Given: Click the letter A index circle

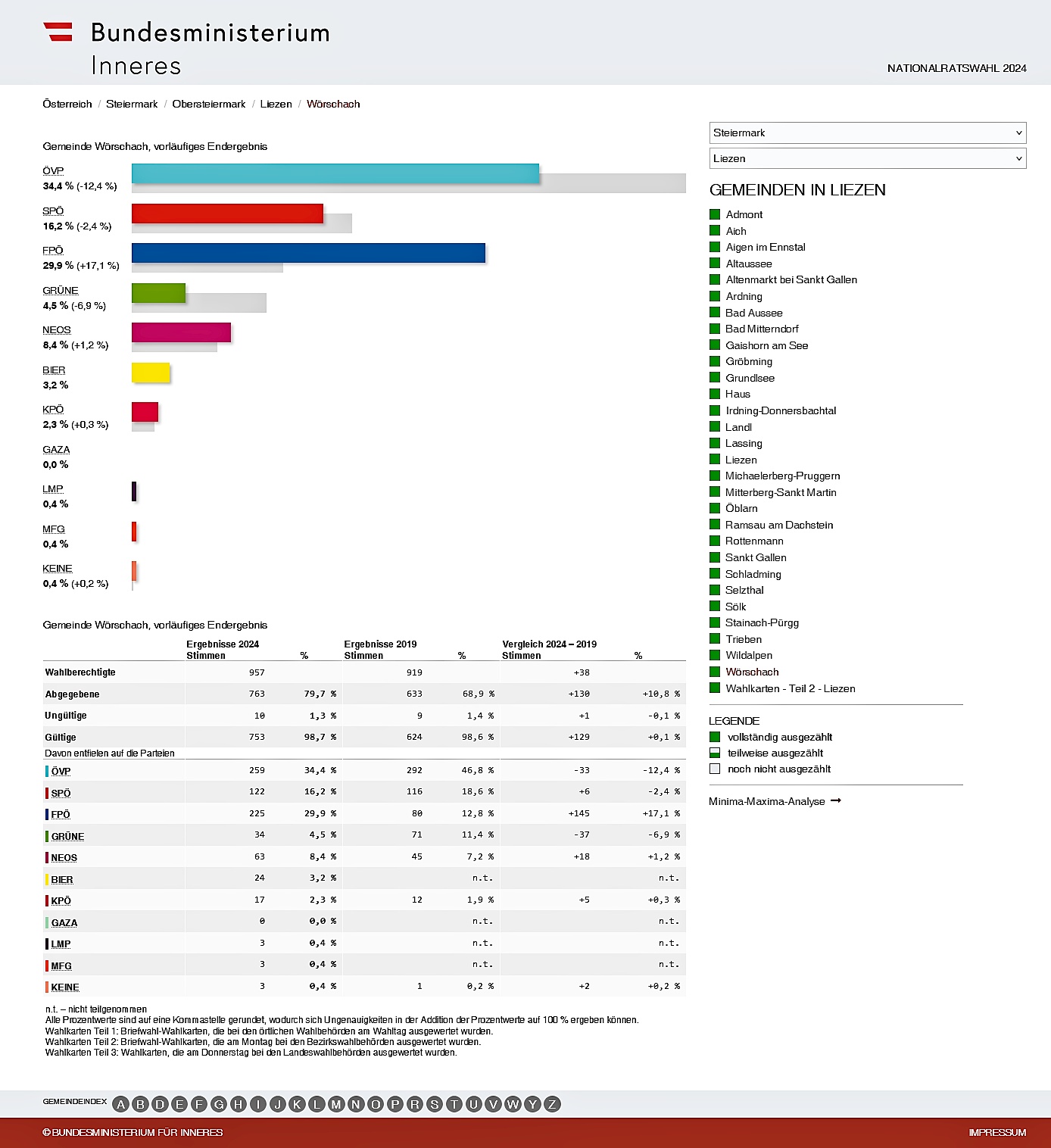Looking at the screenshot, I should (x=120, y=1104).
